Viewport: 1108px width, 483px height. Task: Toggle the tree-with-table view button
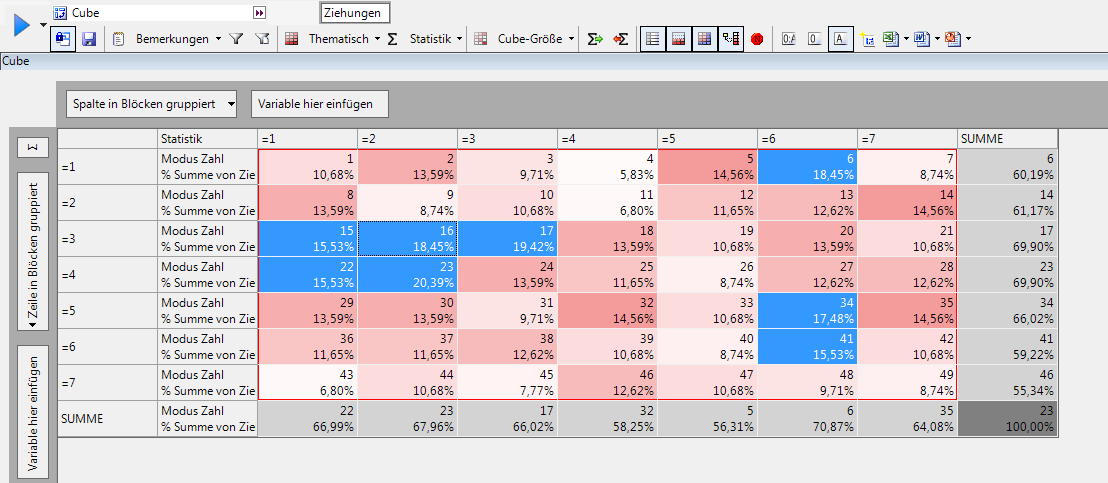[x=731, y=39]
